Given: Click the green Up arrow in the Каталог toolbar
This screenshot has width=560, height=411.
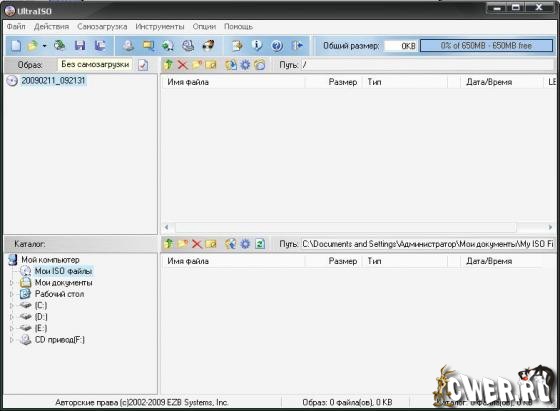Looking at the screenshot, I should click(x=168, y=244).
